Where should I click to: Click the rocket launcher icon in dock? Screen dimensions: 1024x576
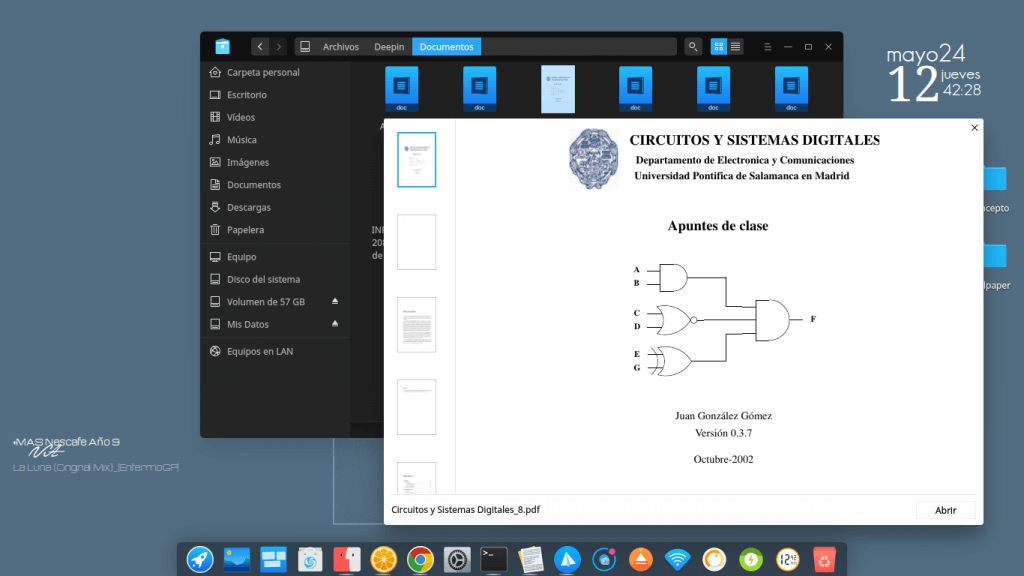coord(200,559)
